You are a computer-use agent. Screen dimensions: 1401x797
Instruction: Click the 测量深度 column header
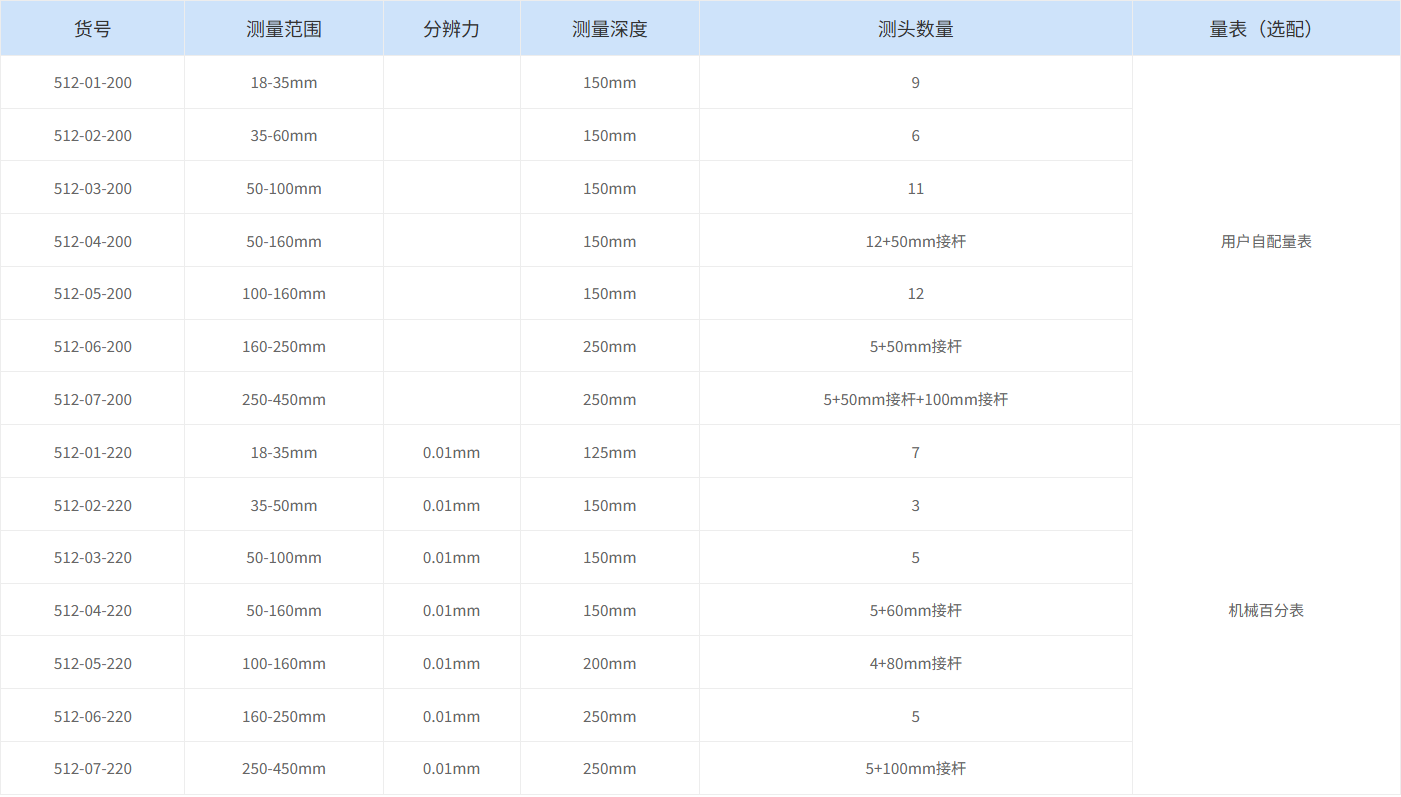tap(609, 28)
